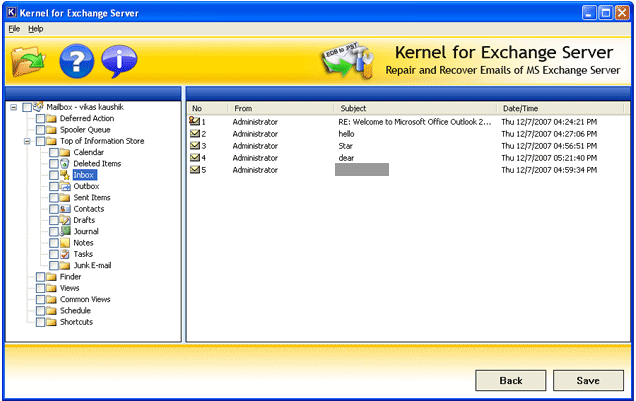
Task: Click the envelope icon of email 4
Action: 195,157
